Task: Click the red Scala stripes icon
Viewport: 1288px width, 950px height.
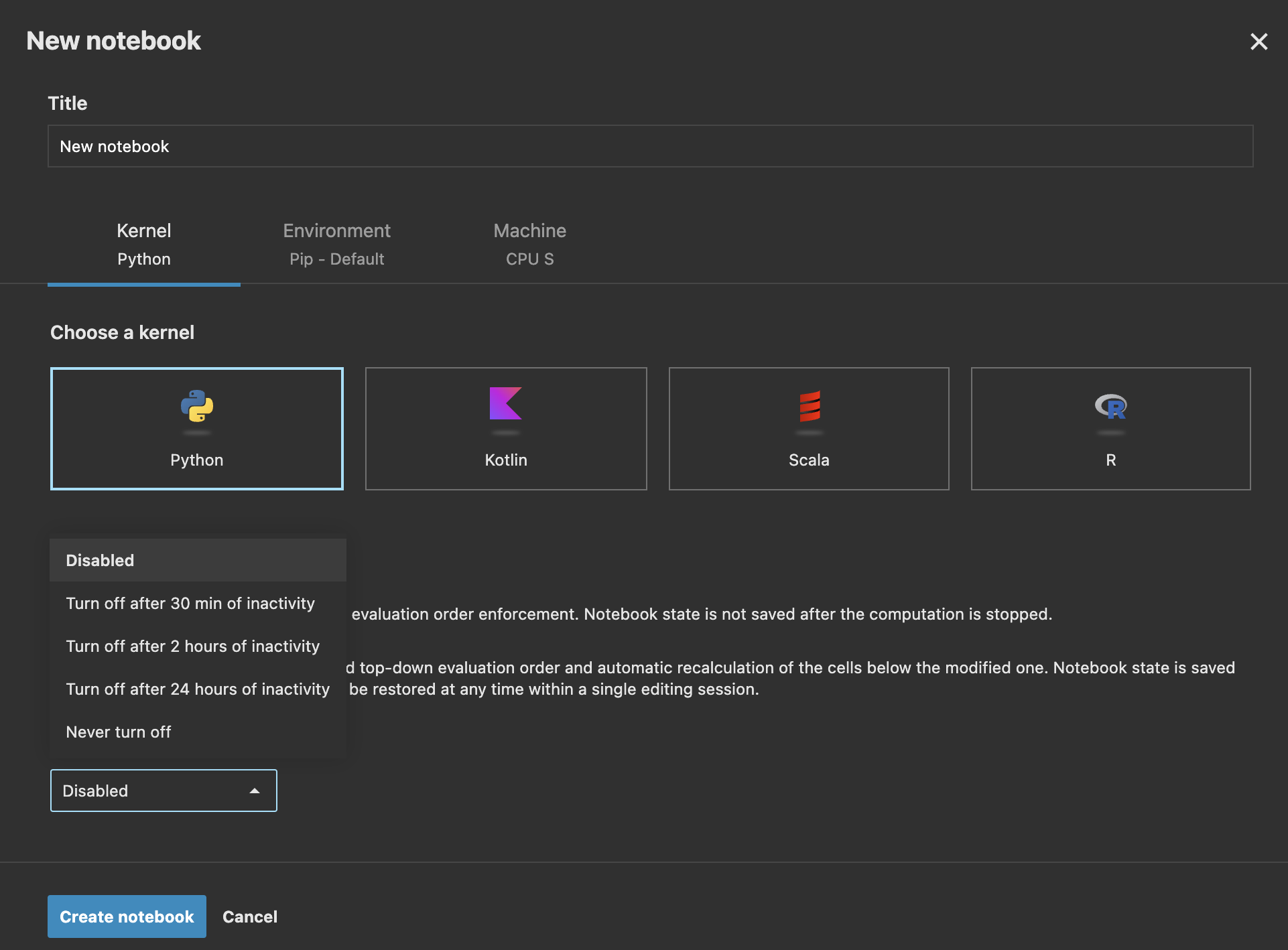Action: coord(809,410)
